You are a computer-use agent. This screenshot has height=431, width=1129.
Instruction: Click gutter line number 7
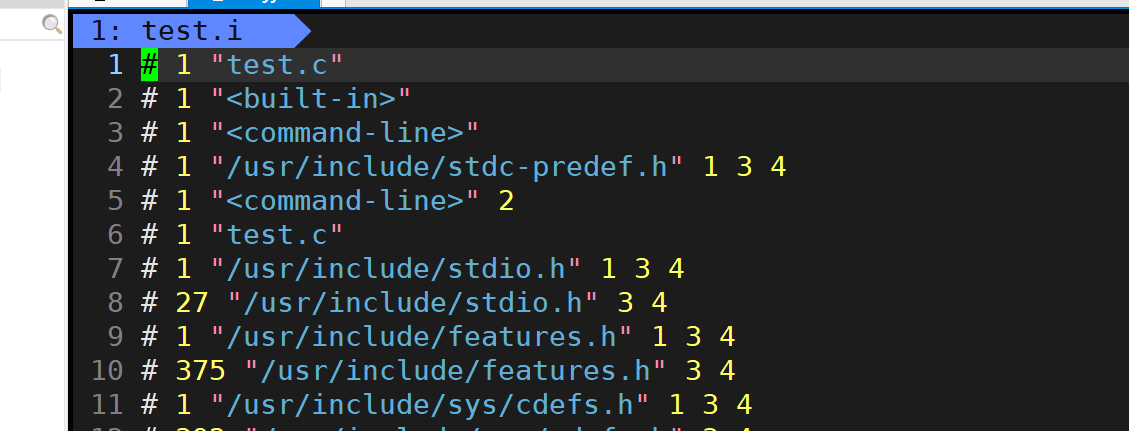click(x=115, y=269)
